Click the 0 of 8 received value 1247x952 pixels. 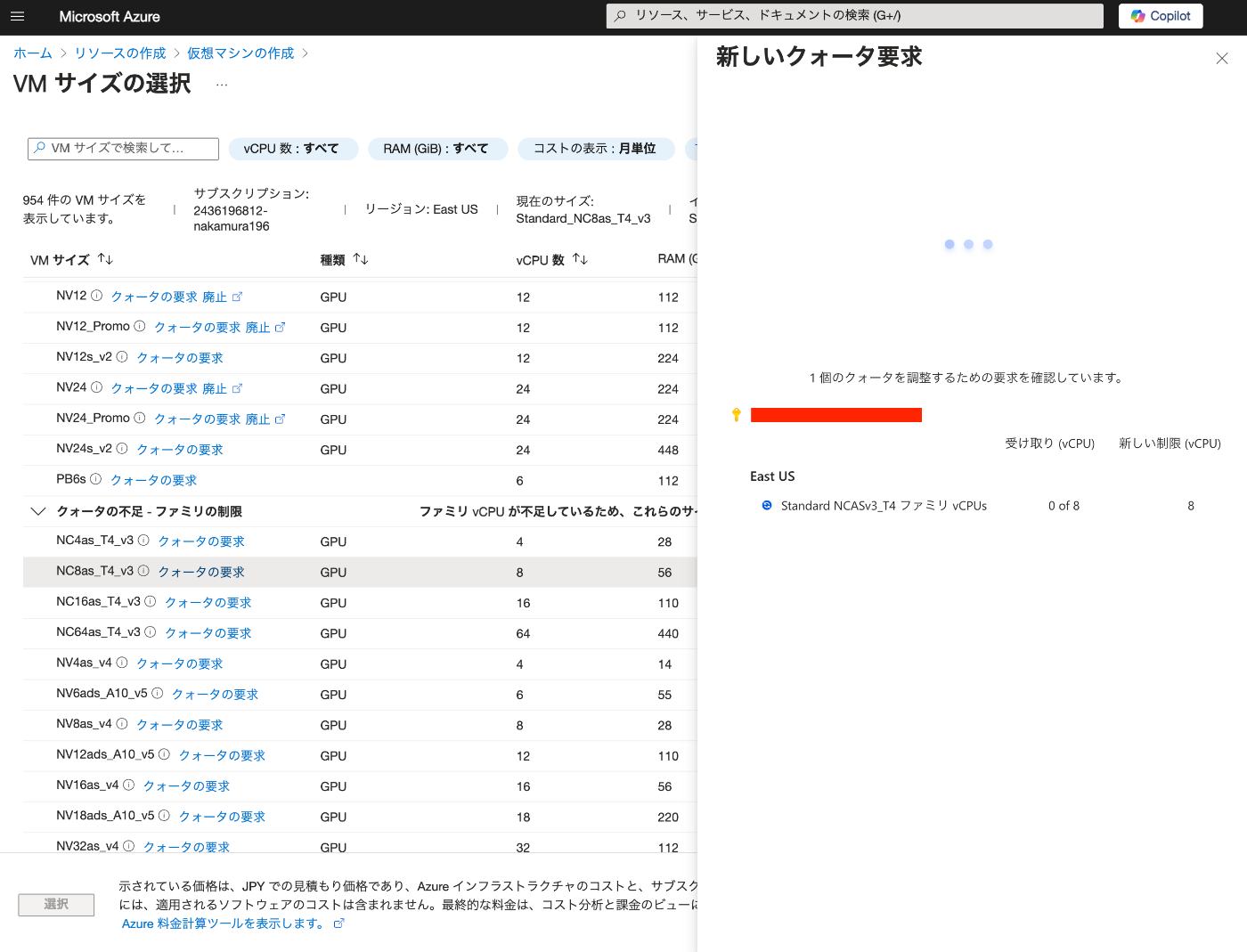point(1064,505)
